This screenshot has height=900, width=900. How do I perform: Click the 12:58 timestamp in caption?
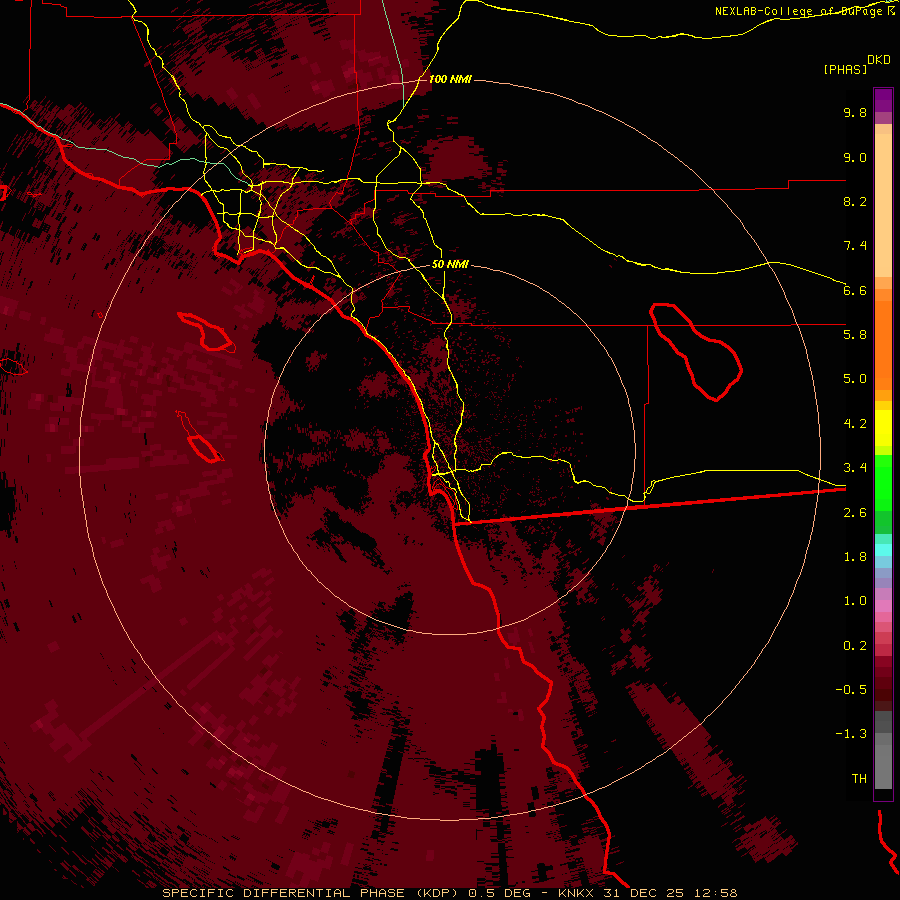pyautogui.click(x=715, y=893)
